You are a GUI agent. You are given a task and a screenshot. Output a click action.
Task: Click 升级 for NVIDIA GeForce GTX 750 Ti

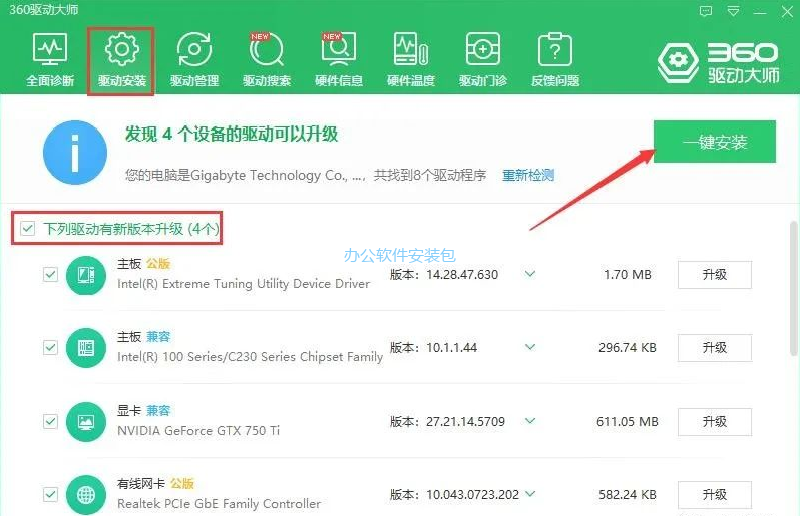[x=714, y=422]
